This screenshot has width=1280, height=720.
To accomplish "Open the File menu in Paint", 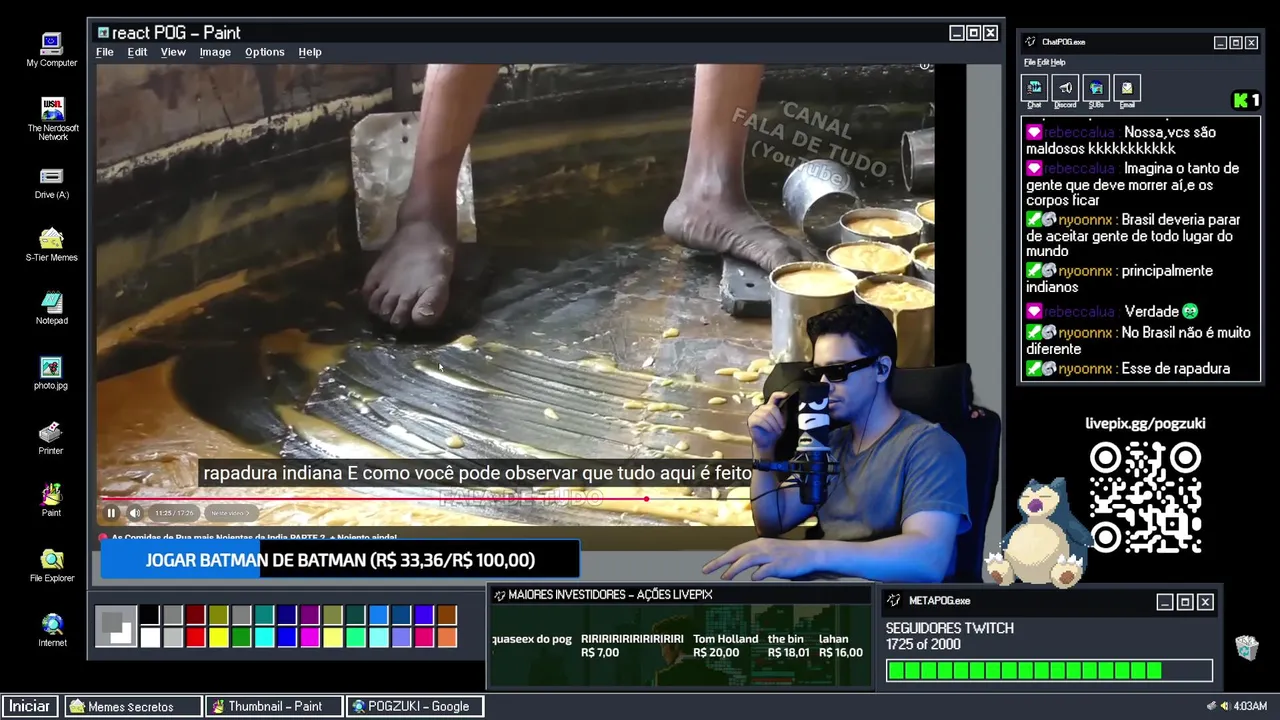I will pyautogui.click(x=104, y=52).
